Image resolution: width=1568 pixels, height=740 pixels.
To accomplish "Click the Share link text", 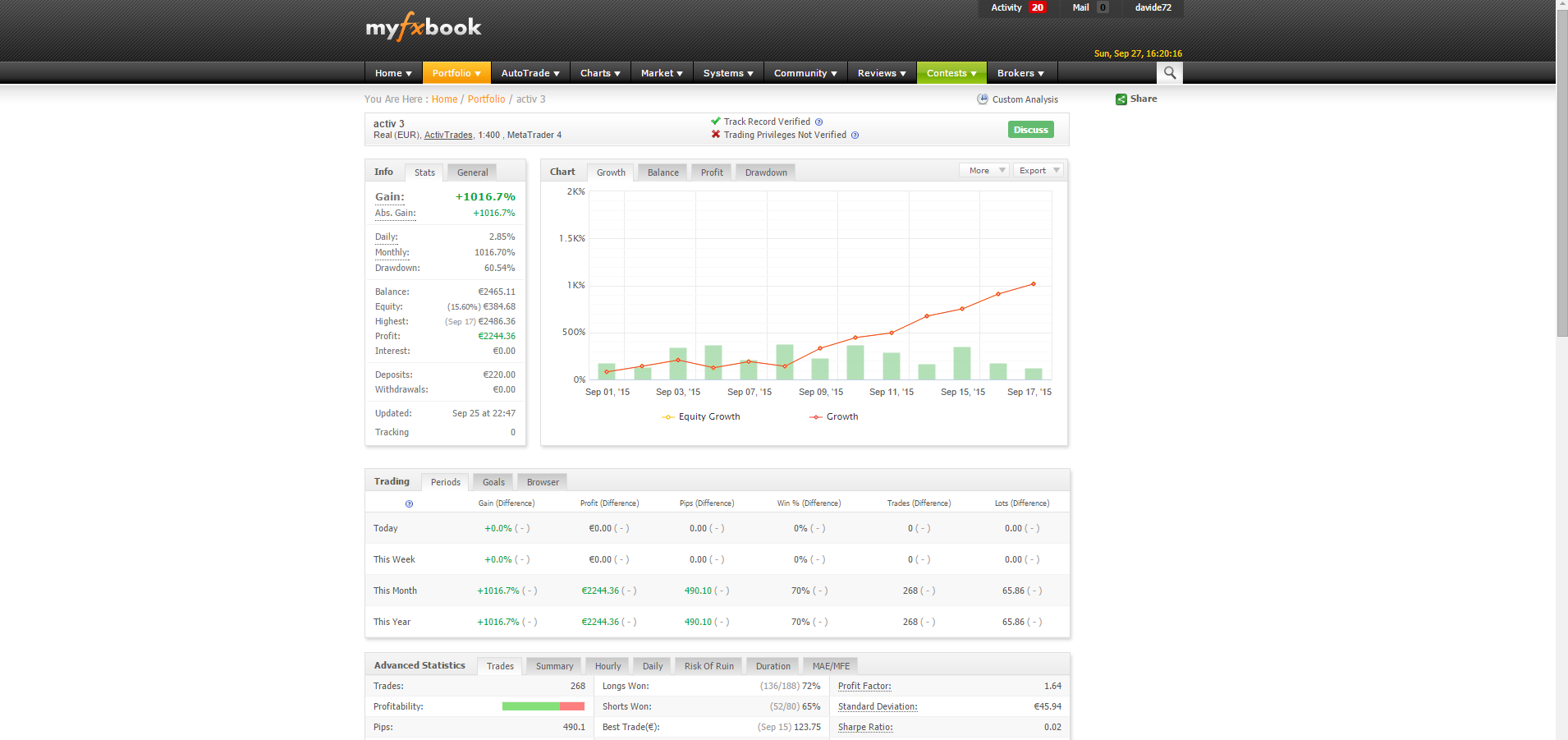I will pyautogui.click(x=1144, y=99).
